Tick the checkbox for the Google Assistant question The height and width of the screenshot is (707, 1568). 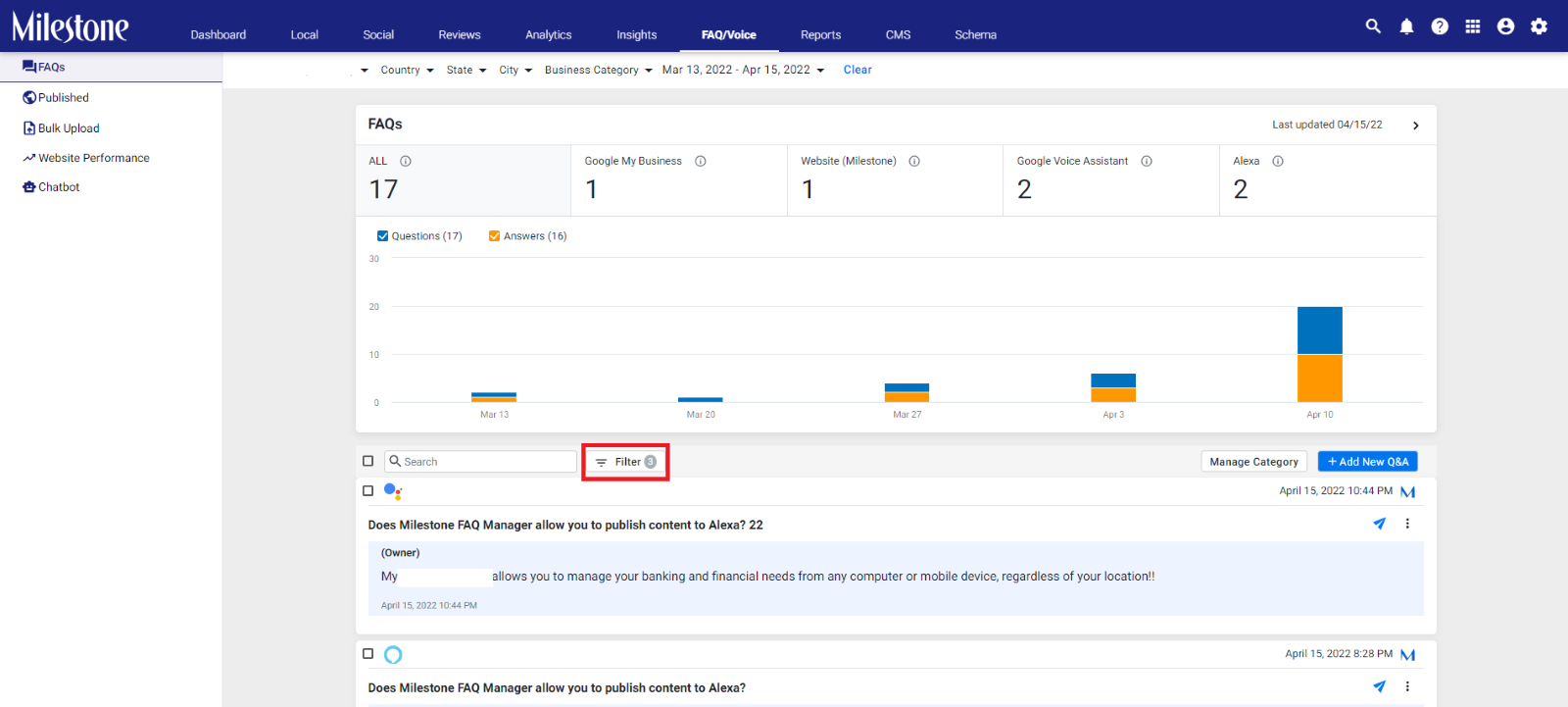(368, 490)
